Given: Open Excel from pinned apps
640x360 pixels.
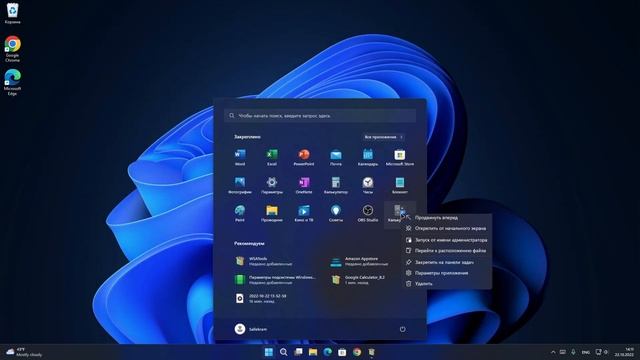Looking at the screenshot, I should tap(272, 157).
